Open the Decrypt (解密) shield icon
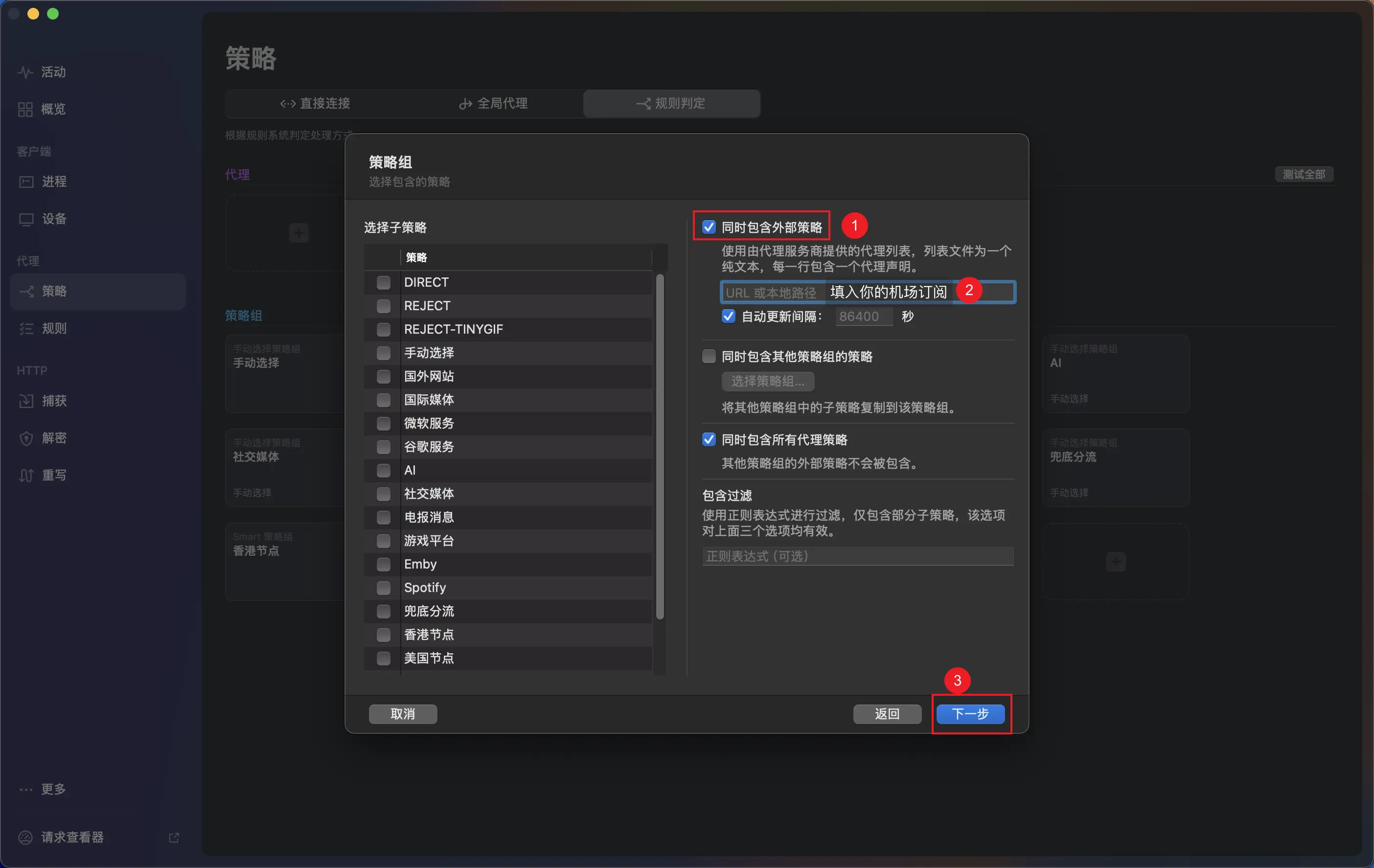 click(26, 438)
